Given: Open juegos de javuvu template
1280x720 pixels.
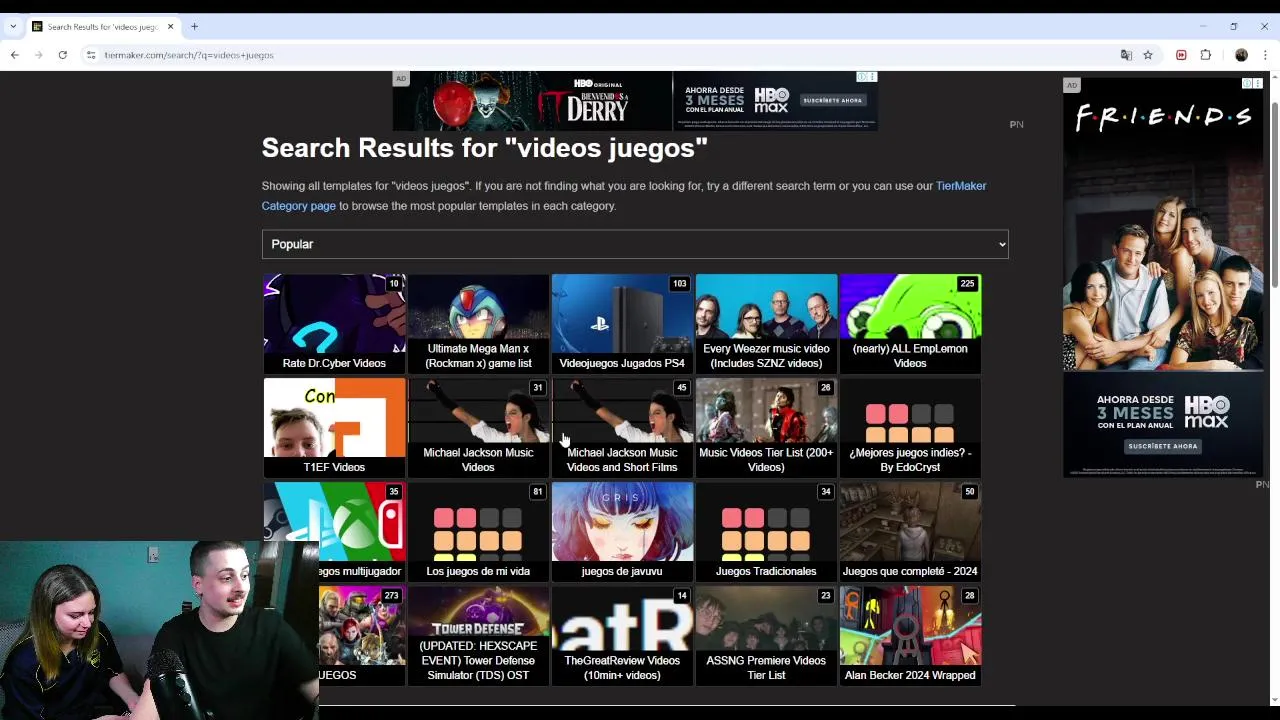Looking at the screenshot, I should tap(622, 531).
